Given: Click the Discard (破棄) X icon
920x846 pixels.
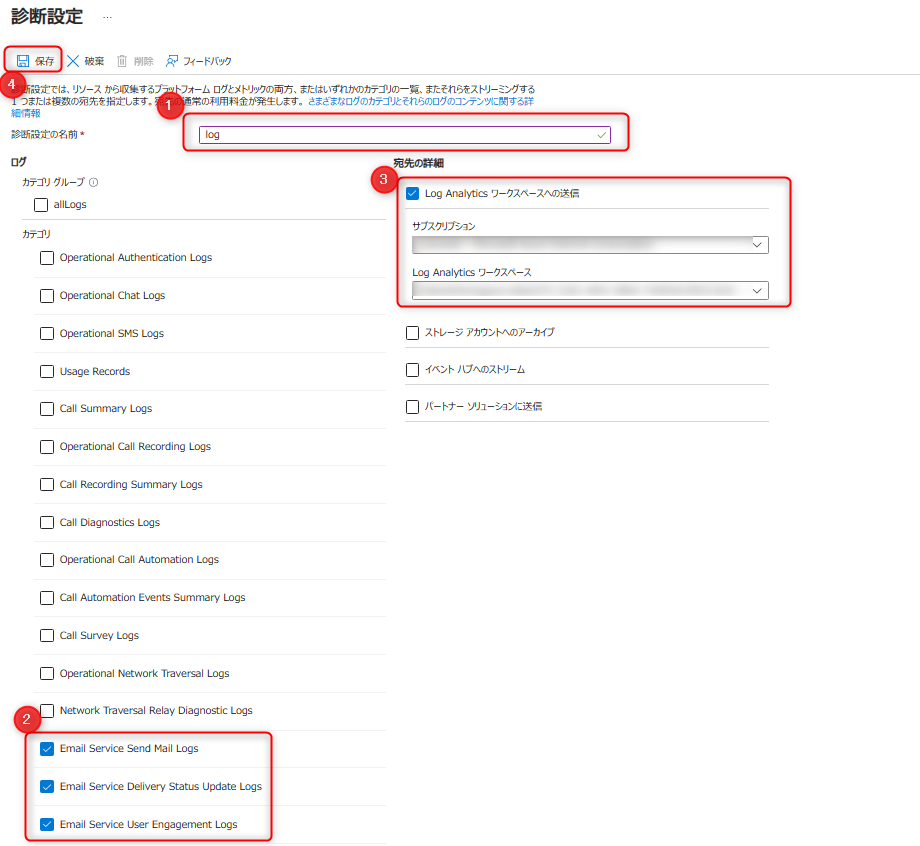Looking at the screenshot, I should (73, 61).
